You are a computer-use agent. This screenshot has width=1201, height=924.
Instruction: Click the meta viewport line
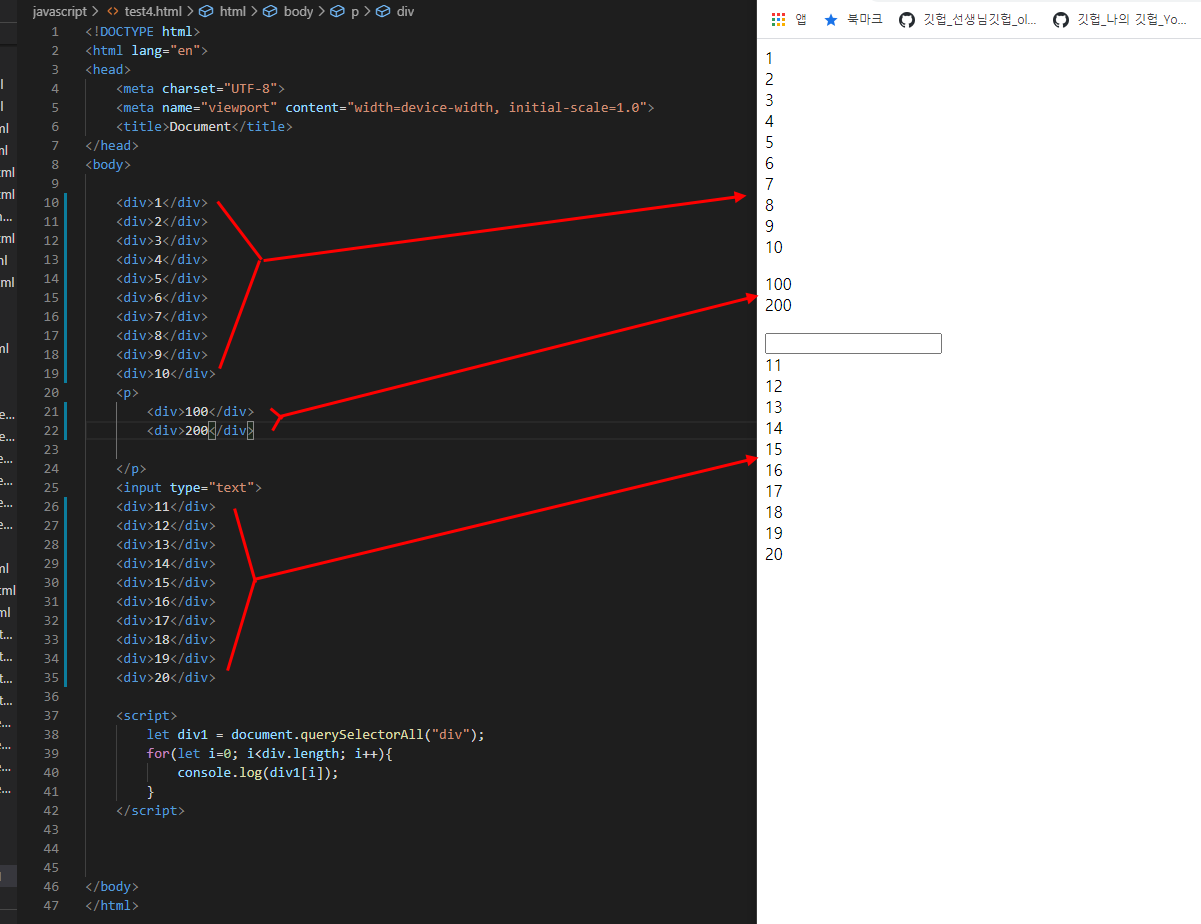(x=385, y=107)
